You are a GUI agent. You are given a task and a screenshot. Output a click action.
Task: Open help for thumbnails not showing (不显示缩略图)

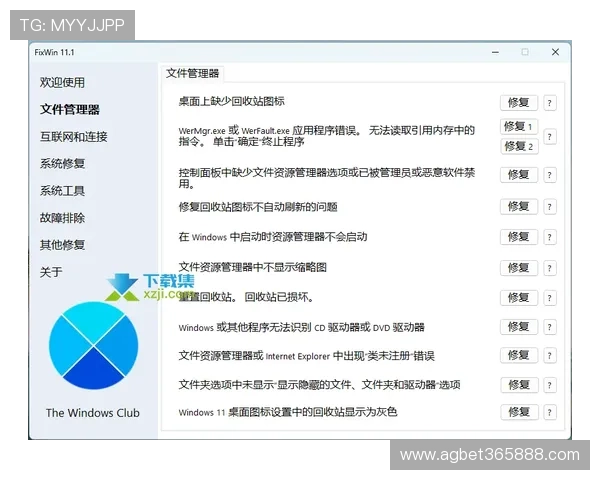click(549, 268)
